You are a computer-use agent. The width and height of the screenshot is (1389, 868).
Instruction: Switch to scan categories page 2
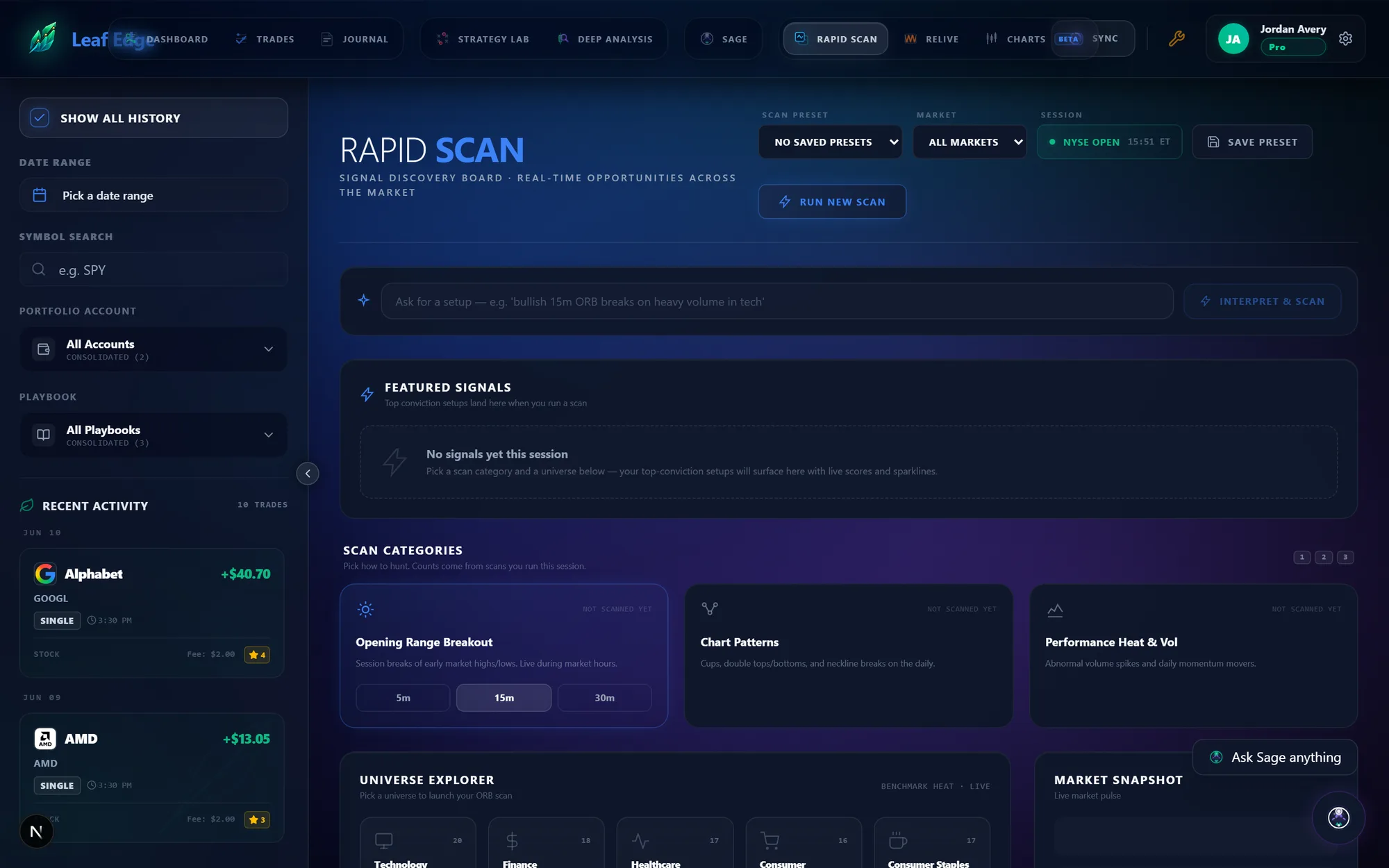coord(1324,557)
